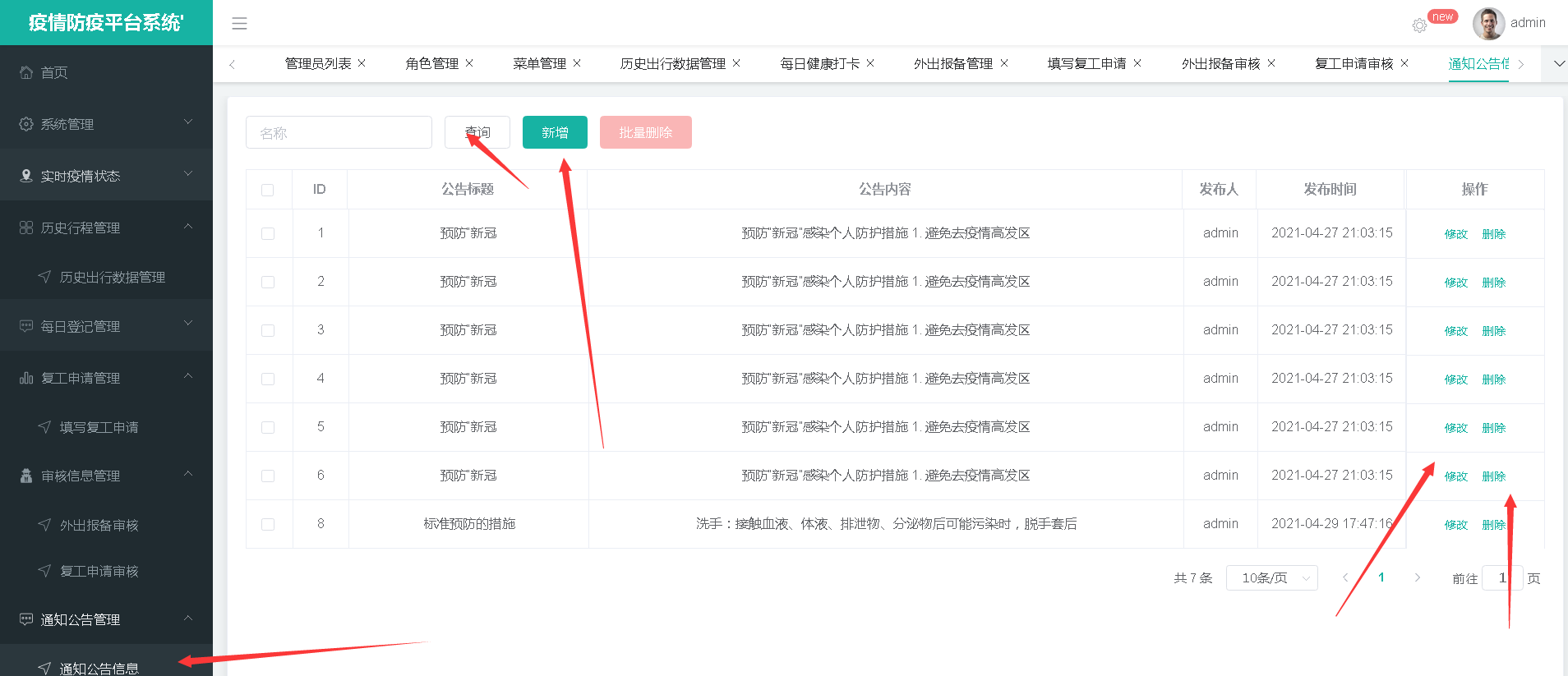Image resolution: width=1568 pixels, height=676 pixels.
Task: Go to next page arrow in pagination
Action: tap(1418, 577)
